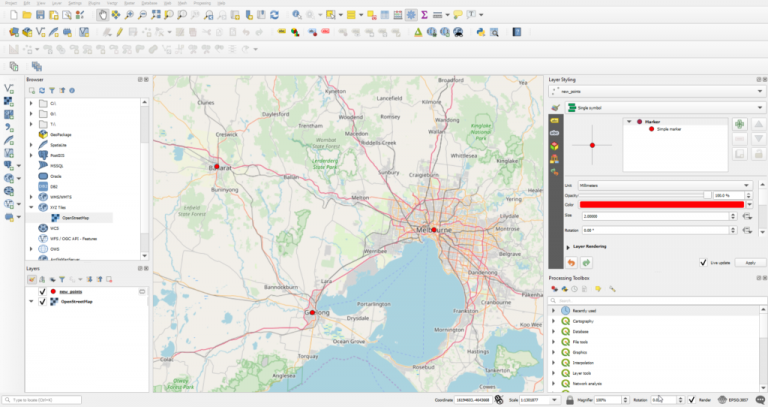This screenshot has height=407, width=768.
Task: Click the Save Project icon in toolbar
Action: [x=42, y=16]
